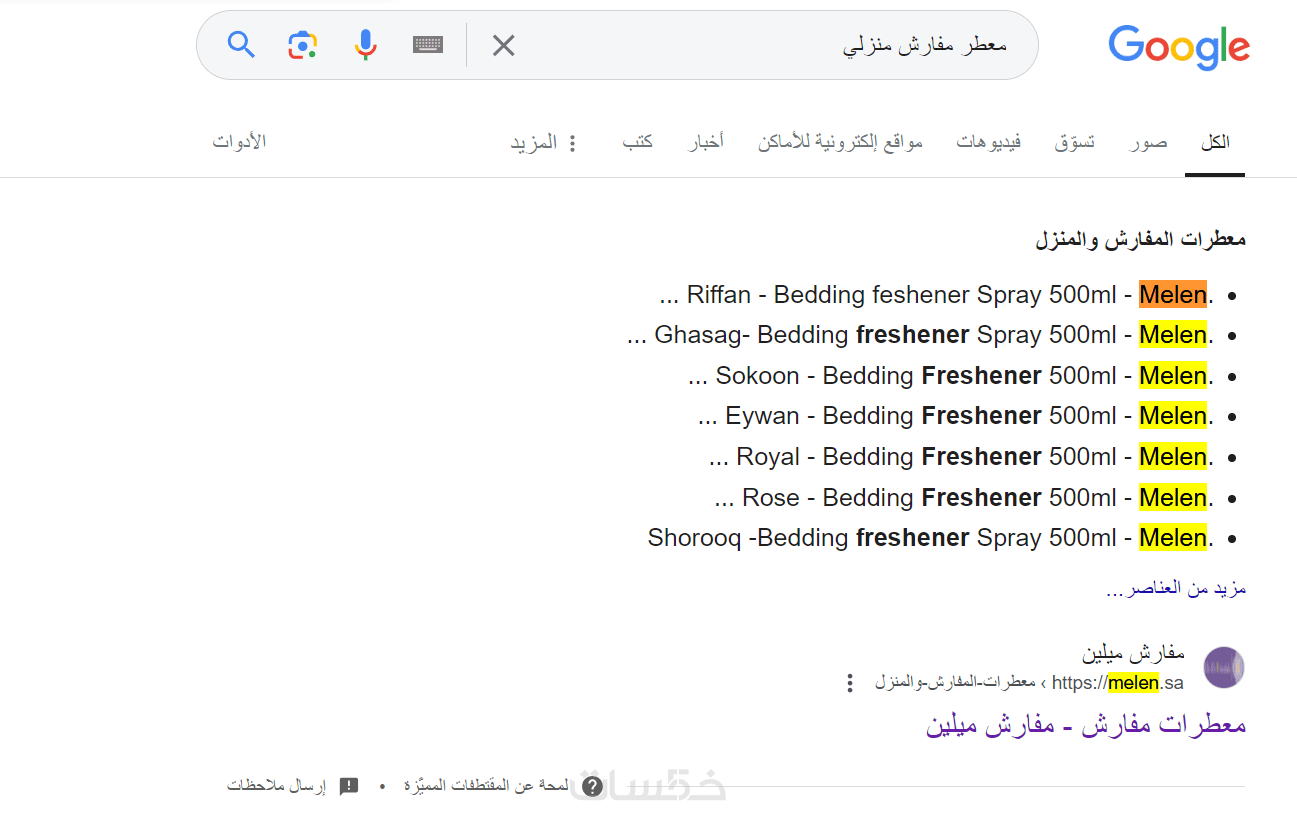
Task: Clear the search query with X
Action: tap(503, 45)
